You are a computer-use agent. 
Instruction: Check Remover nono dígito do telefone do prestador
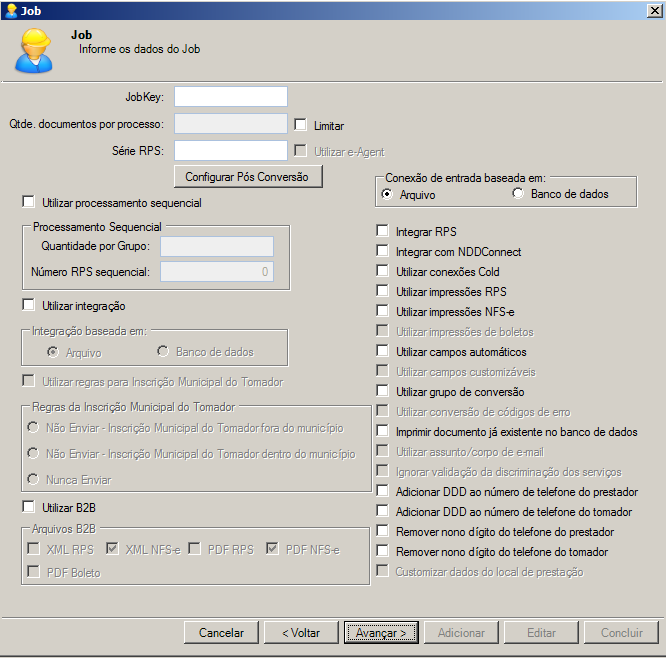coord(382,531)
